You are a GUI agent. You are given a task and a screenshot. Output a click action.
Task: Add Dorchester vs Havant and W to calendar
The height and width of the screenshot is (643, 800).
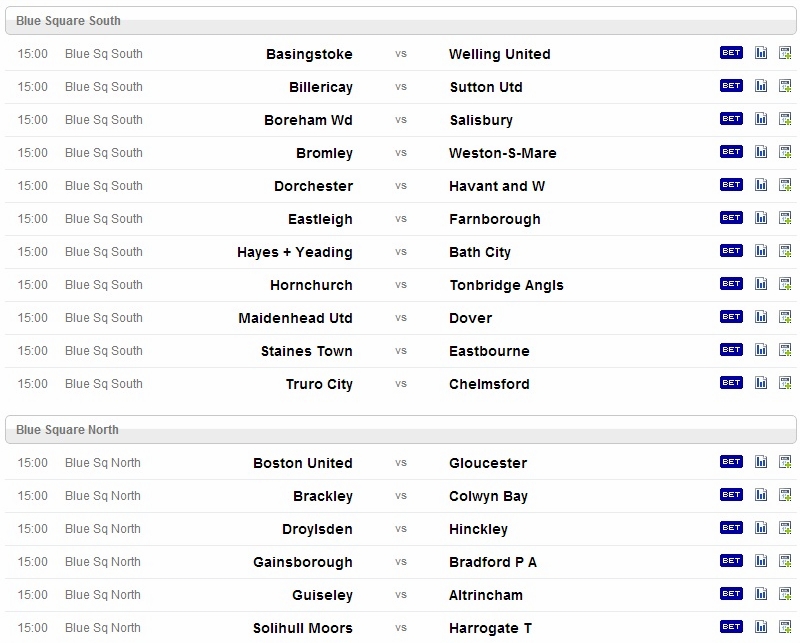[785, 185]
